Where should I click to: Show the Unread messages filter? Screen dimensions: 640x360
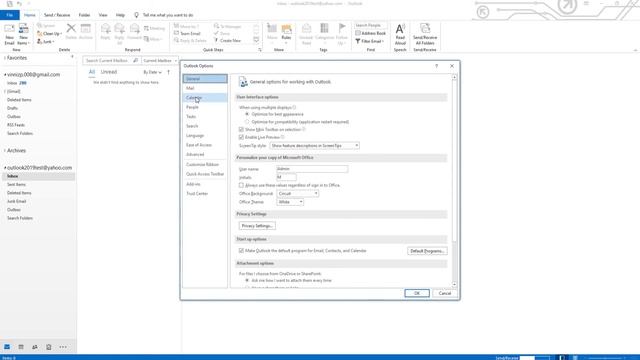coord(109,72)
